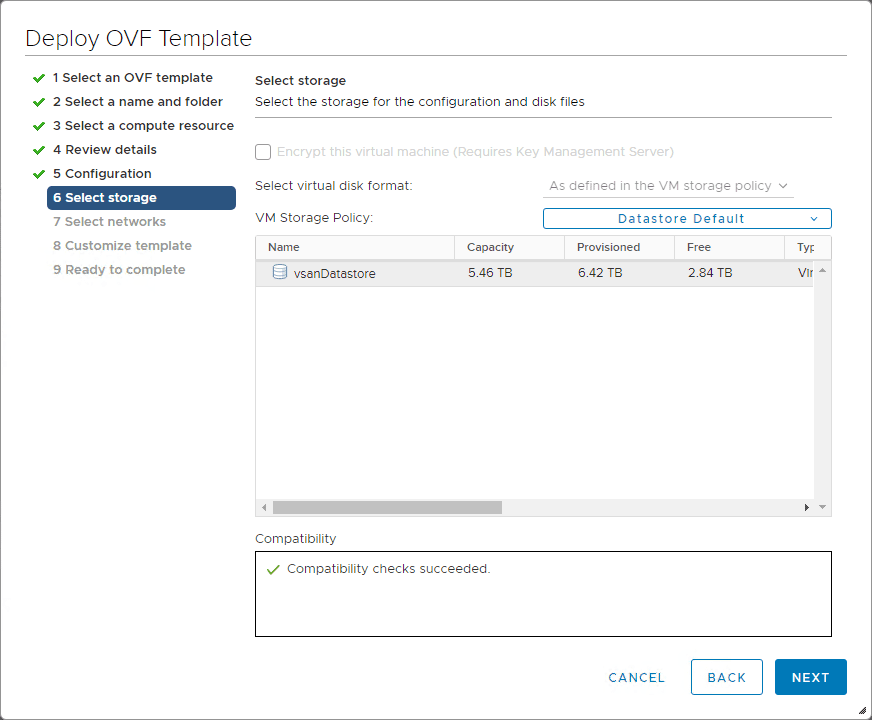
Task: Click the checkmark beside "2 Select a name and folder"
Action: pos(38,101)
